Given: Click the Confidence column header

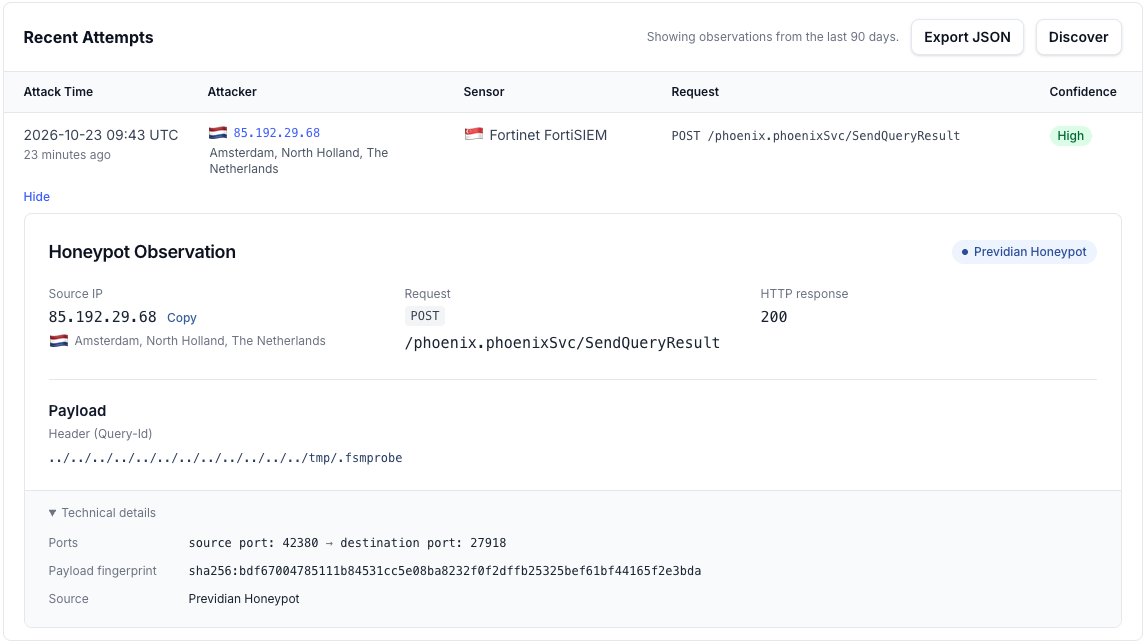Looking at the screenshot, I should pos(1083,92).
